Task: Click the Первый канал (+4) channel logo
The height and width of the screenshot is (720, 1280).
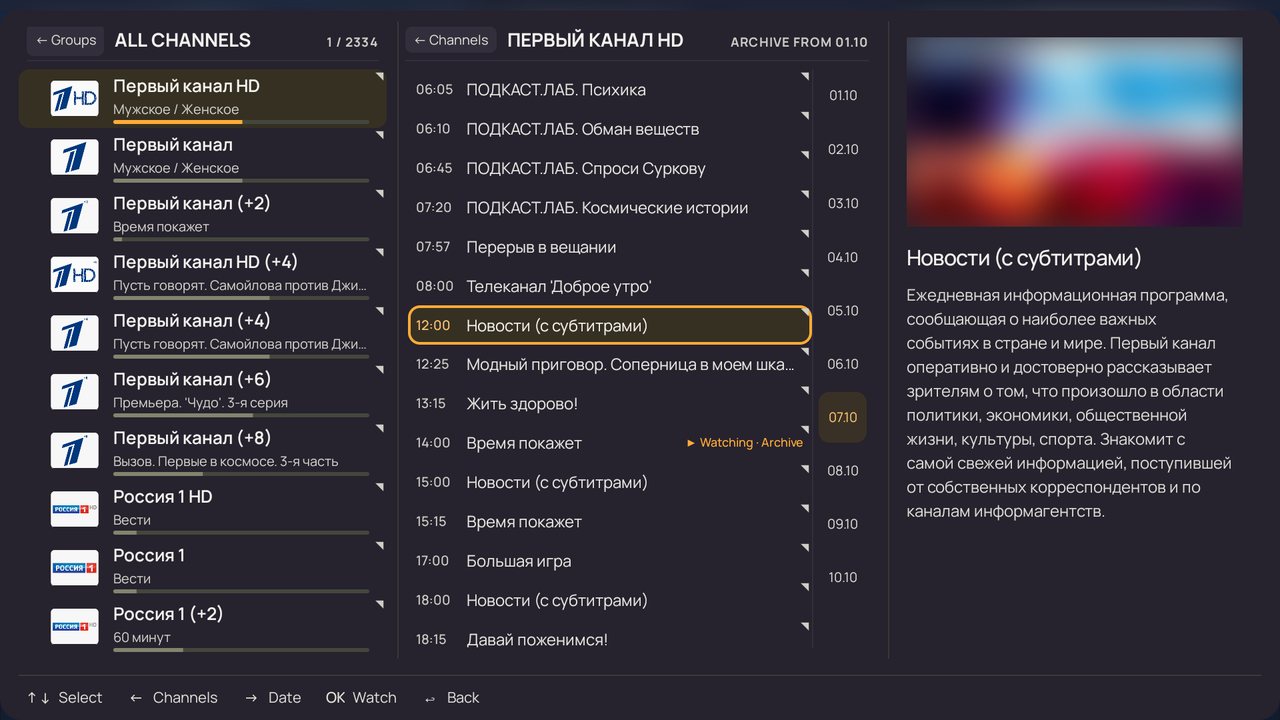Action: pos(75,333)
